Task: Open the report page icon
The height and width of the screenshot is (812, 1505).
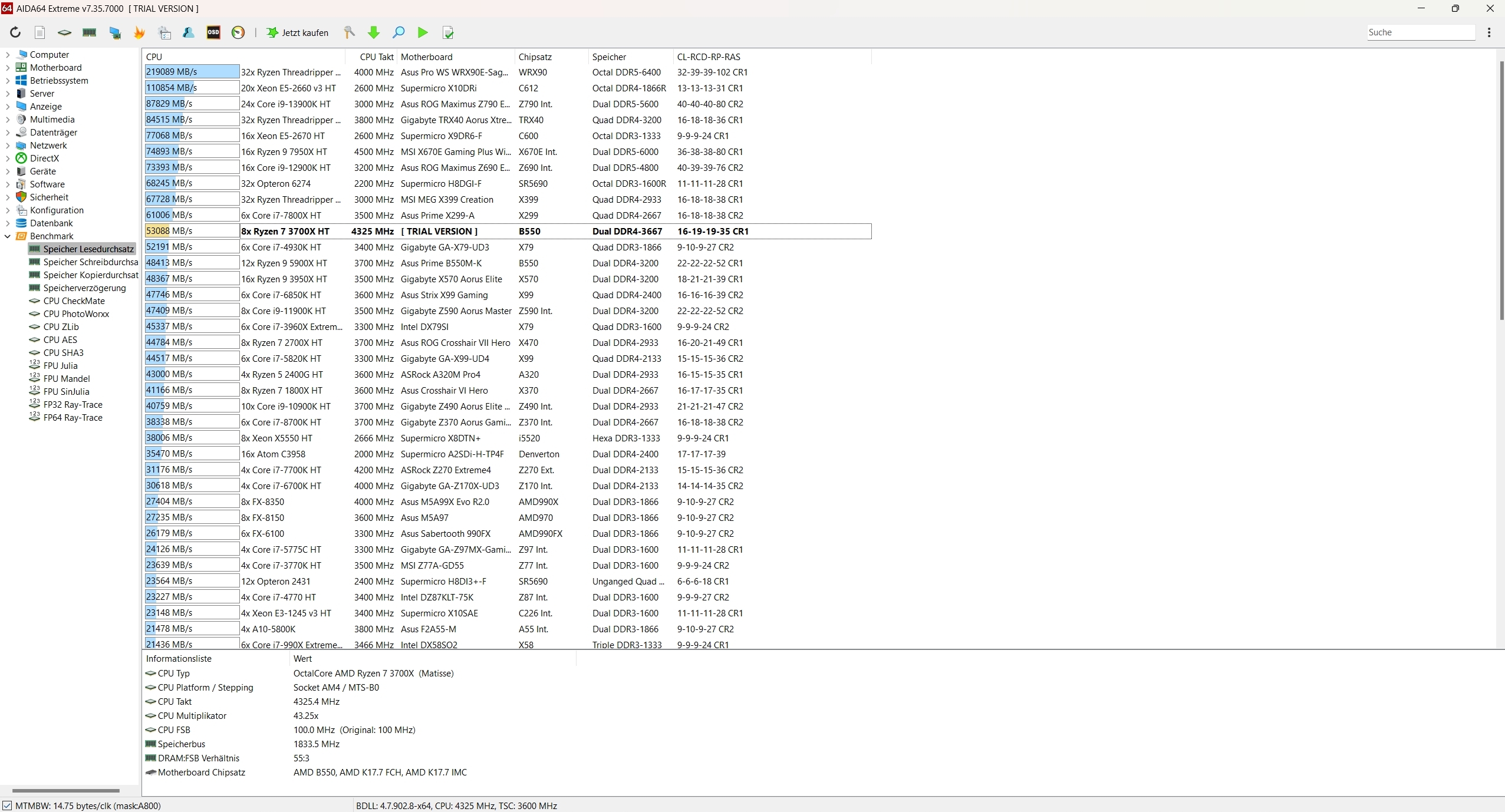Action: (39, 32)
